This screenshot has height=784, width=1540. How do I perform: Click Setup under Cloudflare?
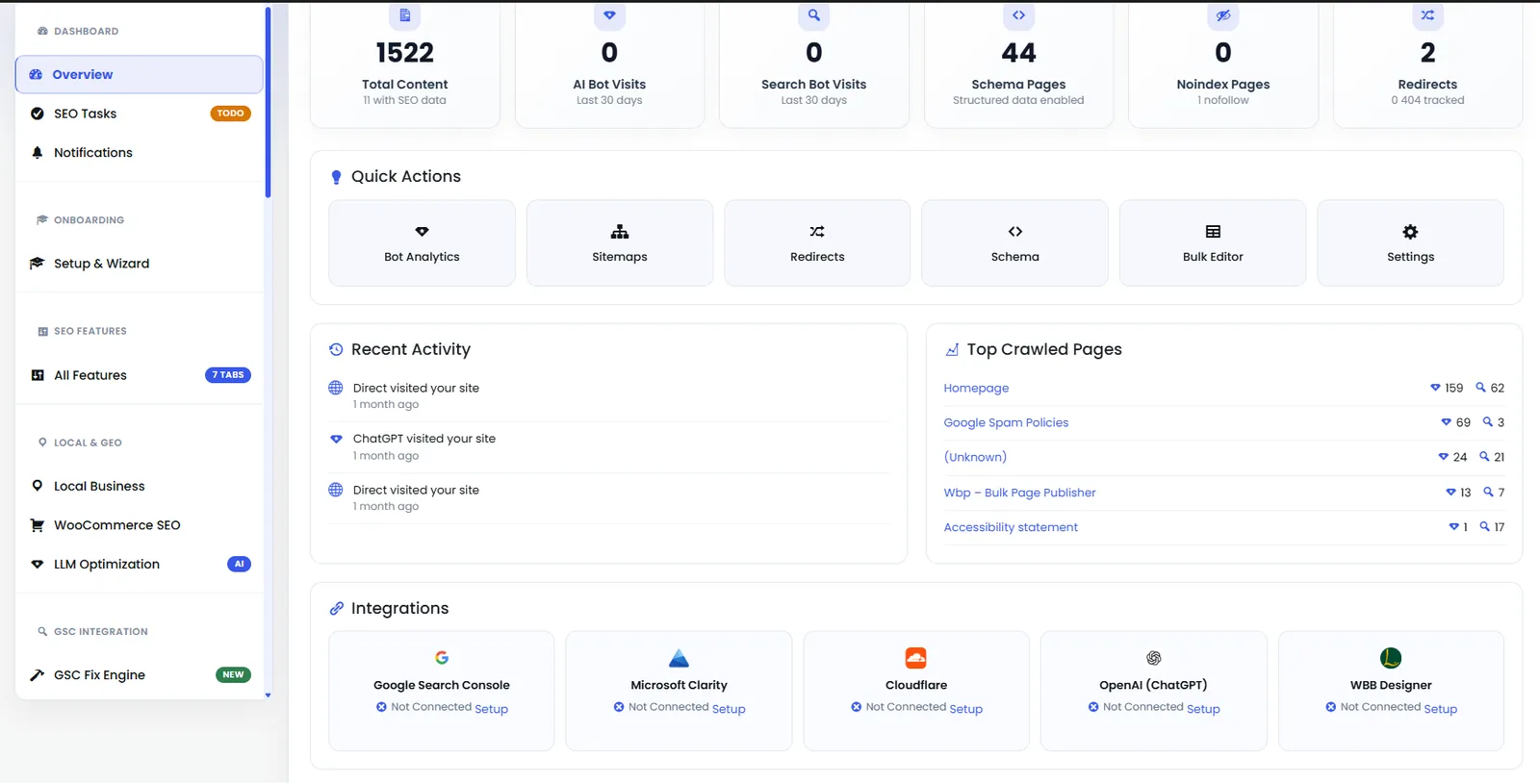[x=965, y=709]
